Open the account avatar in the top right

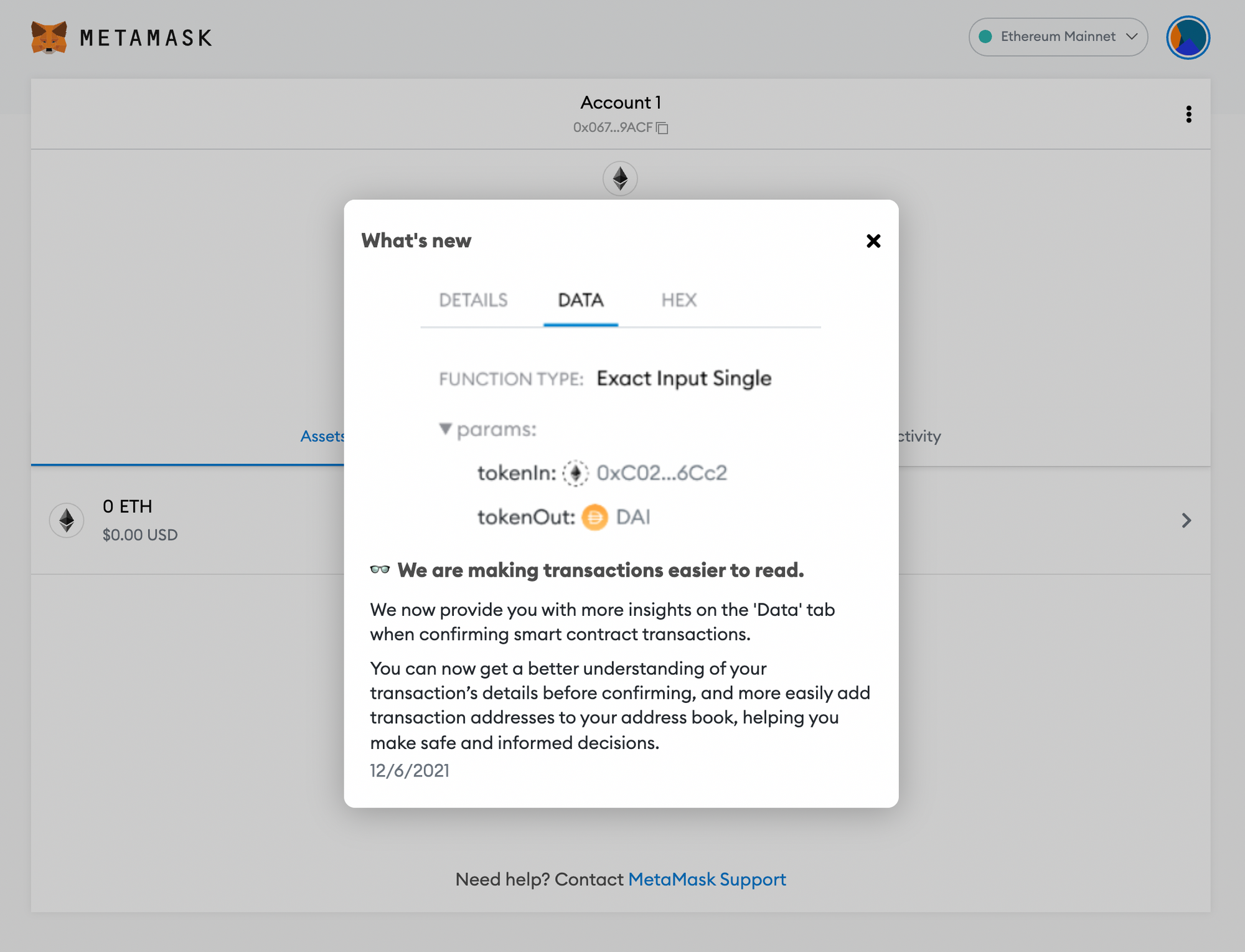(1188, 37)
